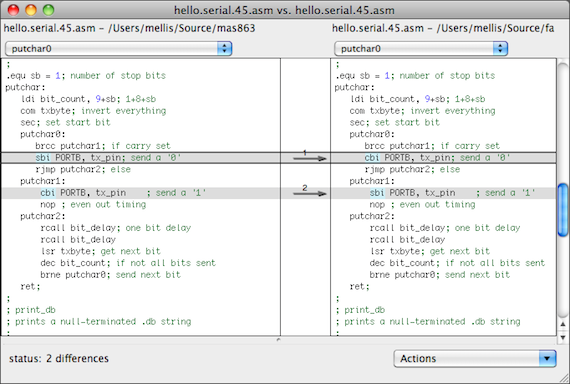The image size is (570, 384).
Task: Click right 'nop ; even out timing' line
Action: 422,204
